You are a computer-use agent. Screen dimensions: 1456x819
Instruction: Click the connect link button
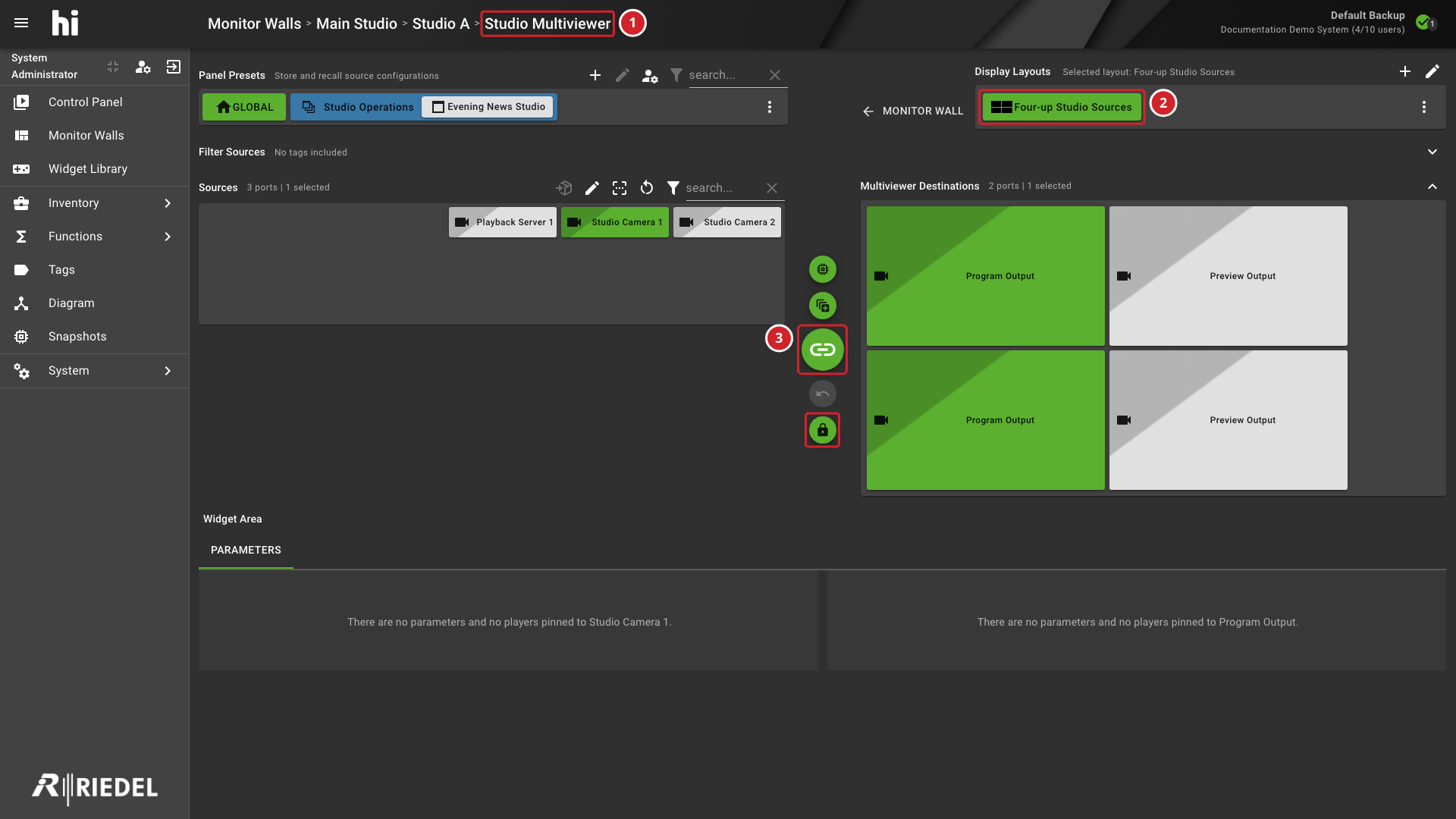click(x=823, y=350)
